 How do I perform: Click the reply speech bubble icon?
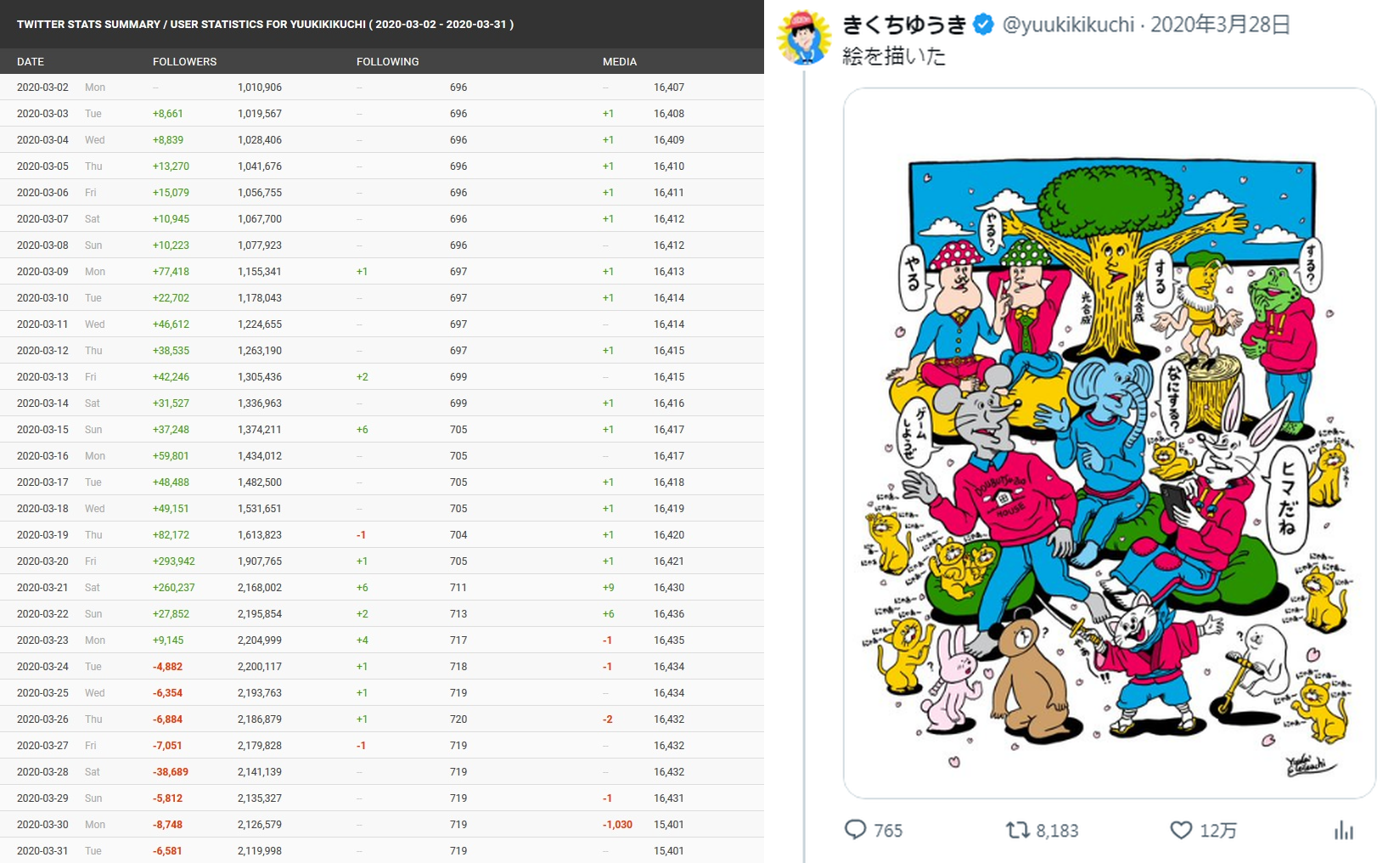point(855,829)
